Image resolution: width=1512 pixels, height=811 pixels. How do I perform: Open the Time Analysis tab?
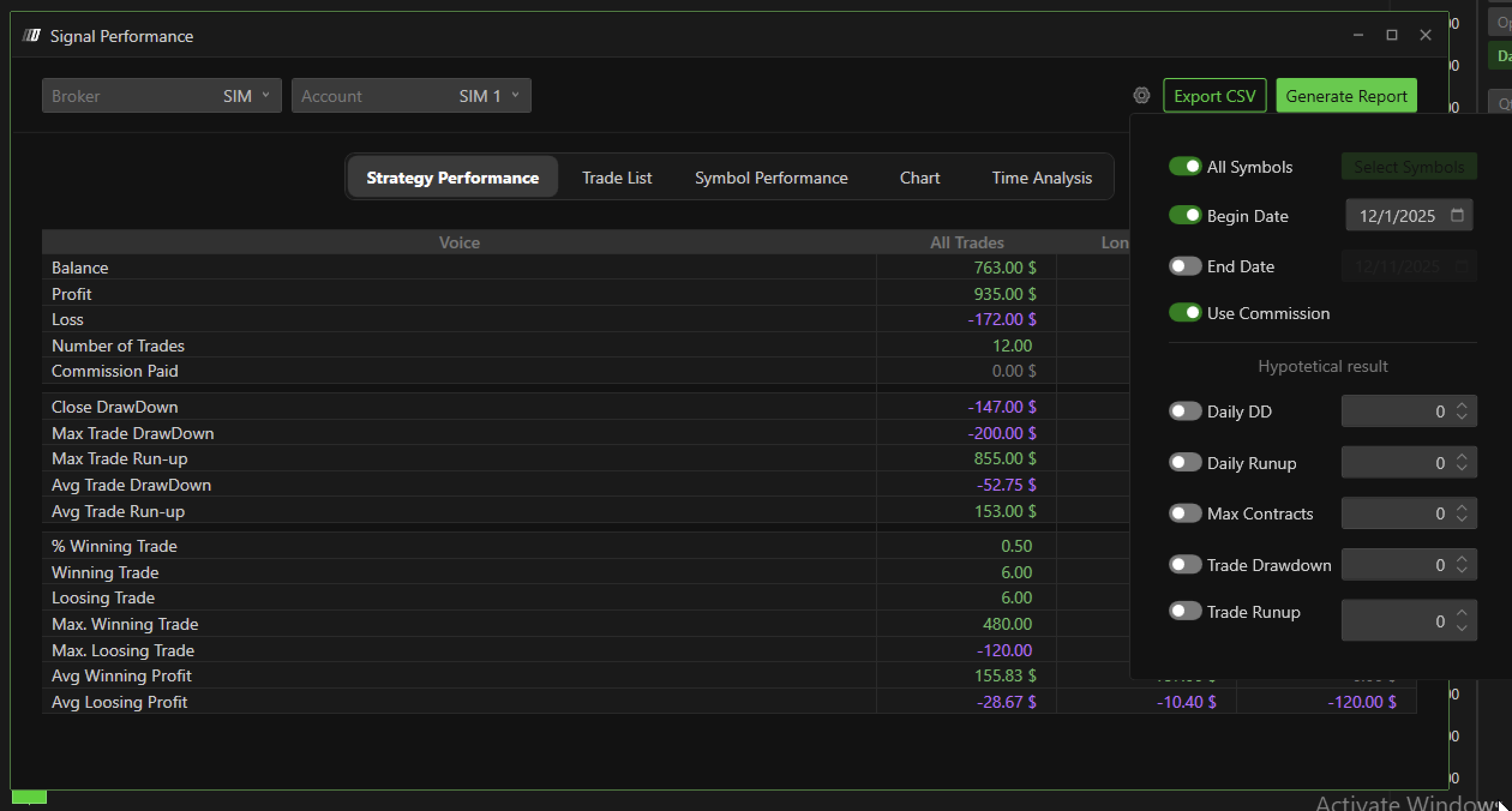click(1041, 178)
